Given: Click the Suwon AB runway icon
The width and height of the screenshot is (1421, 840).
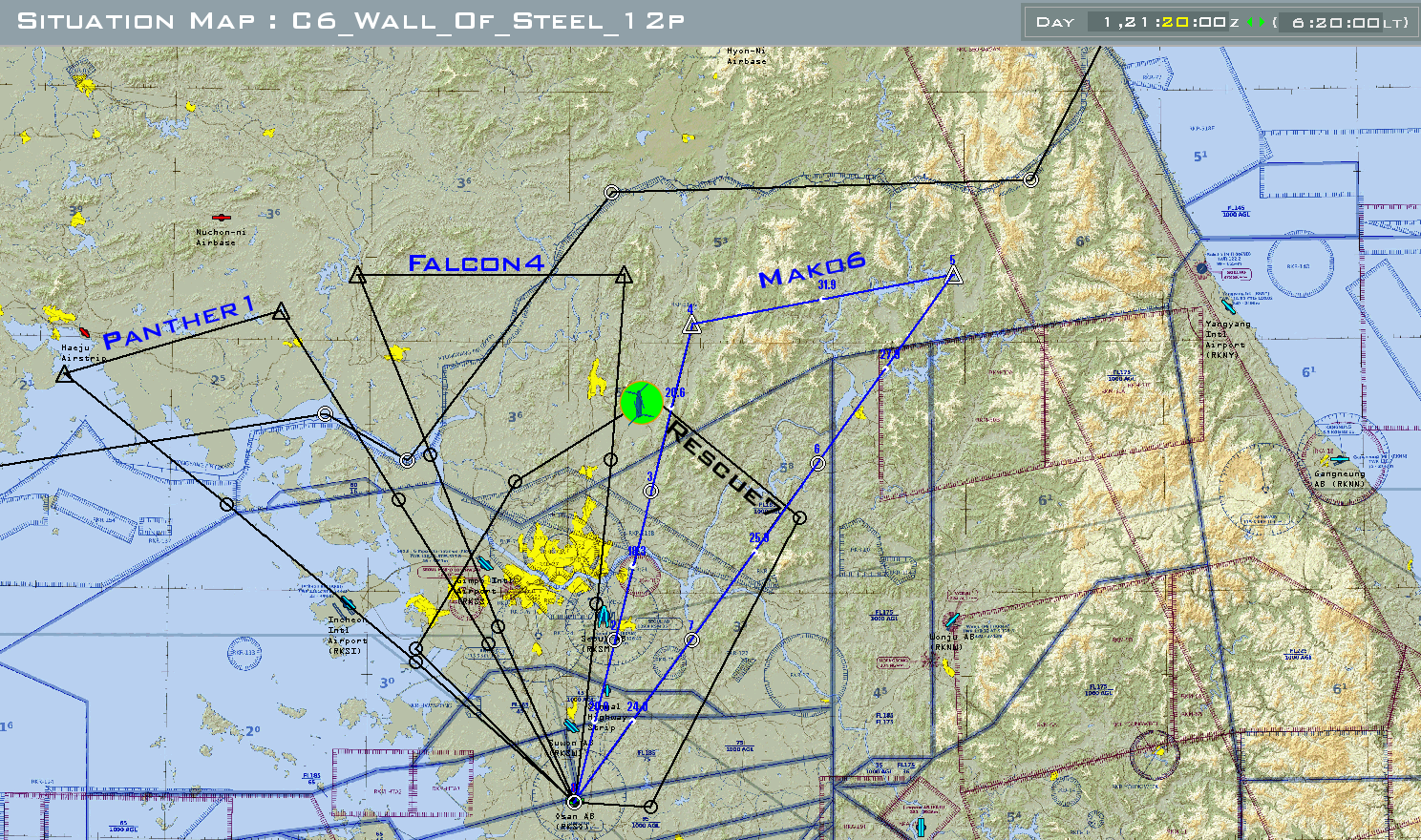Looking at the screenshot, I should [x=572, y=725].
